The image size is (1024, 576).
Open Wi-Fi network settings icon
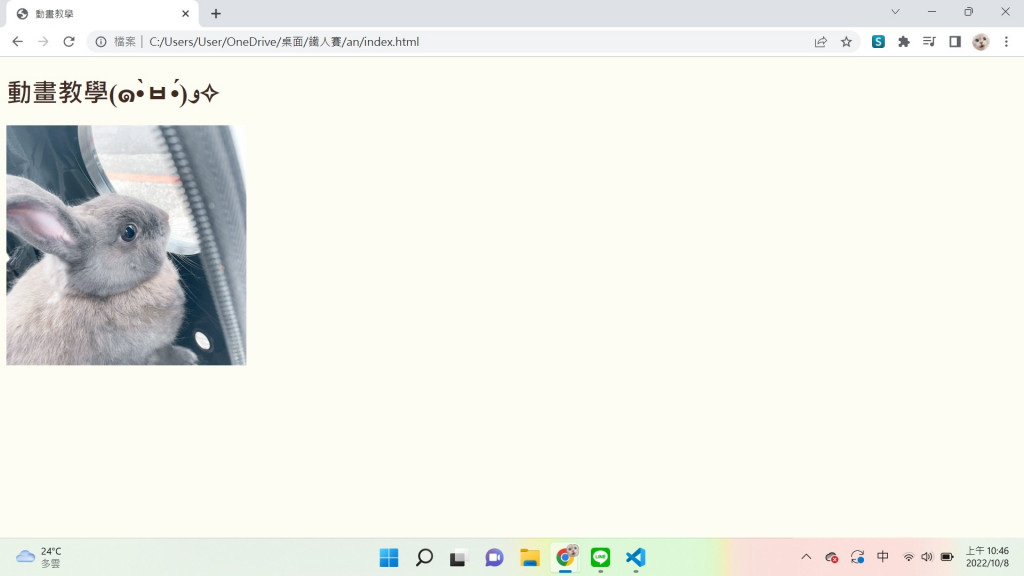[908, 557]
